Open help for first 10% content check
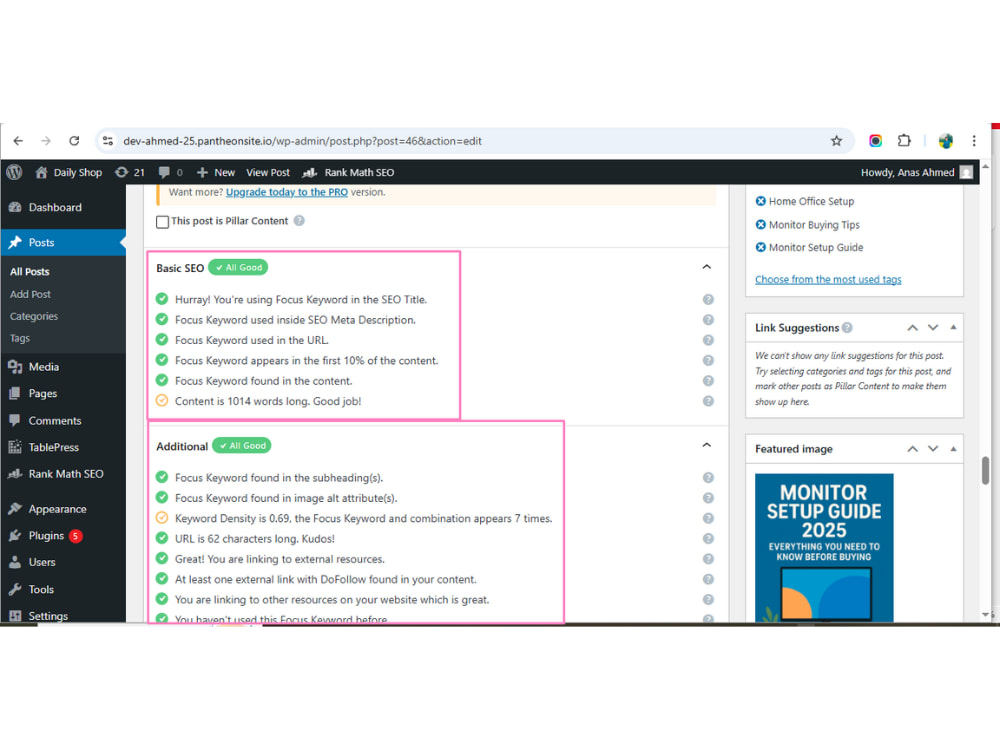 tap(708, 360)
